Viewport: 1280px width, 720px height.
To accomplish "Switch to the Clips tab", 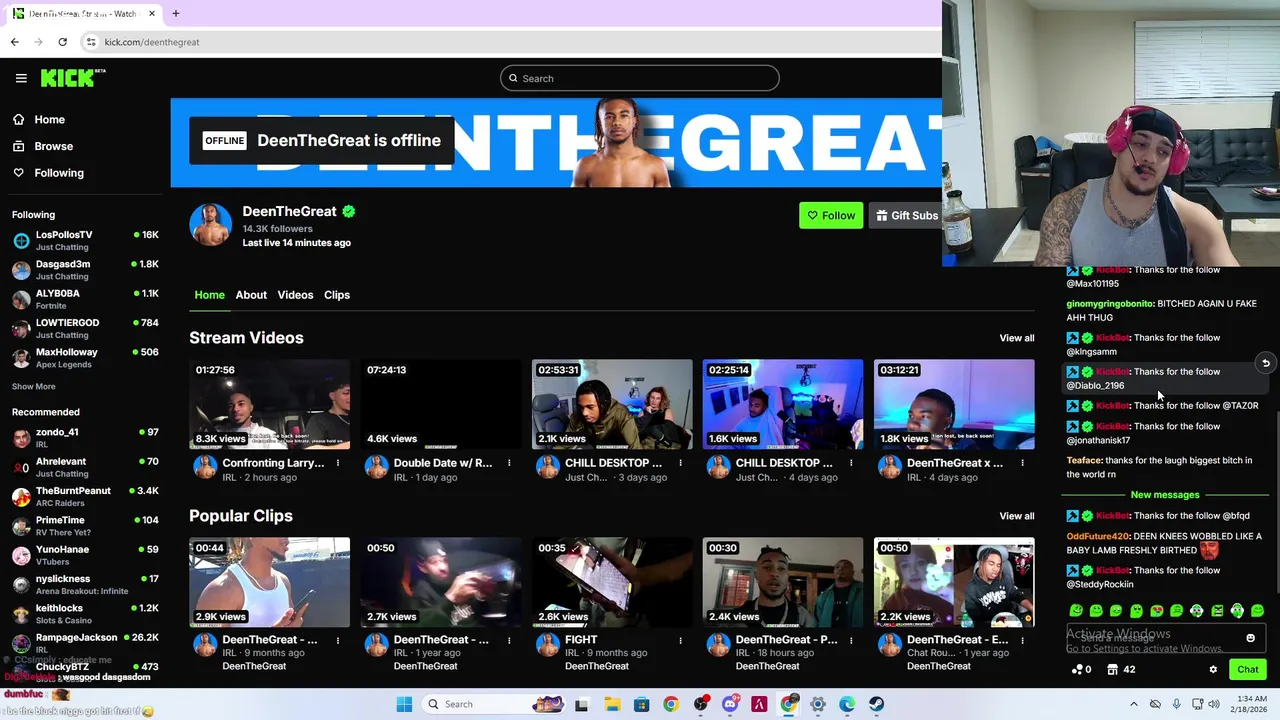I will click(337, 295).
